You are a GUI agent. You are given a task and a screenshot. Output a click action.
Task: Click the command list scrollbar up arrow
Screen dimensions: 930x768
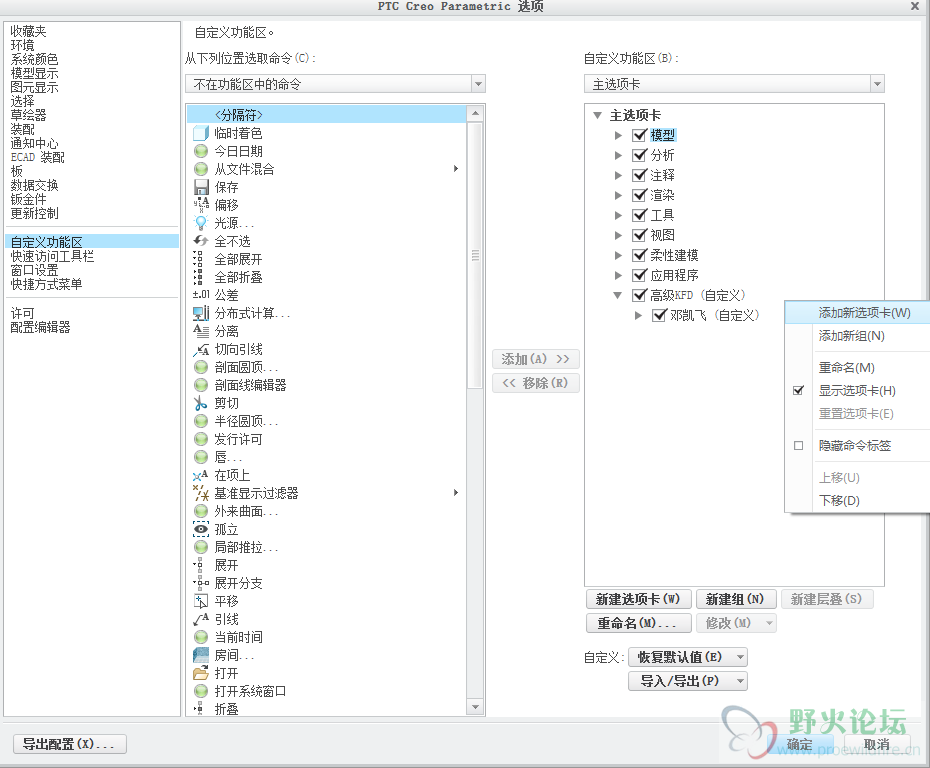tap(475, 113)
